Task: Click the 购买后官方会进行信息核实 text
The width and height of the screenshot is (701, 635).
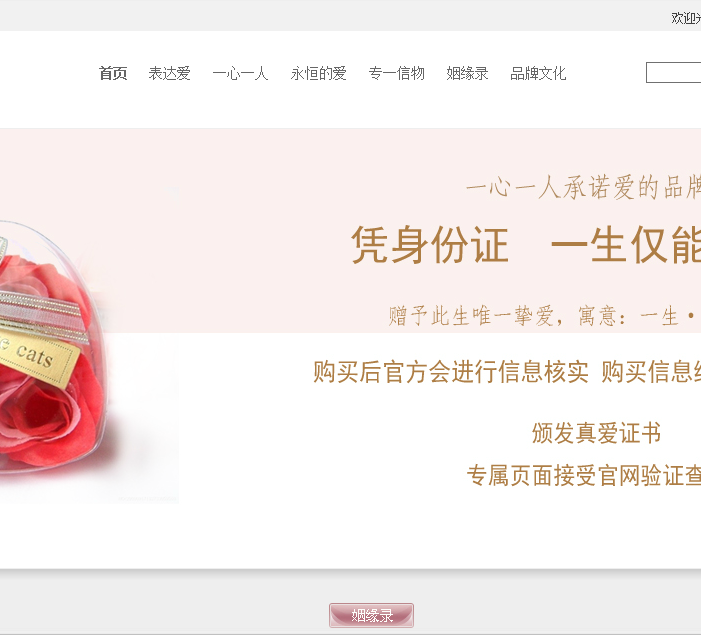Action: [x=451, y=372]
